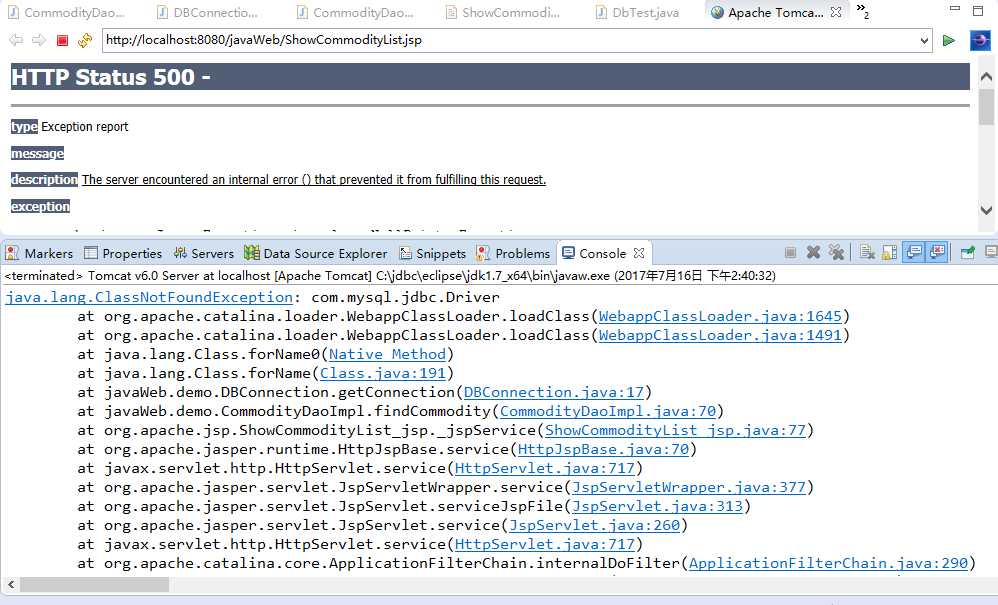The image size is (998, 605).
Task: Show hidden editor tabs list
Action: (x=862, y=11)
